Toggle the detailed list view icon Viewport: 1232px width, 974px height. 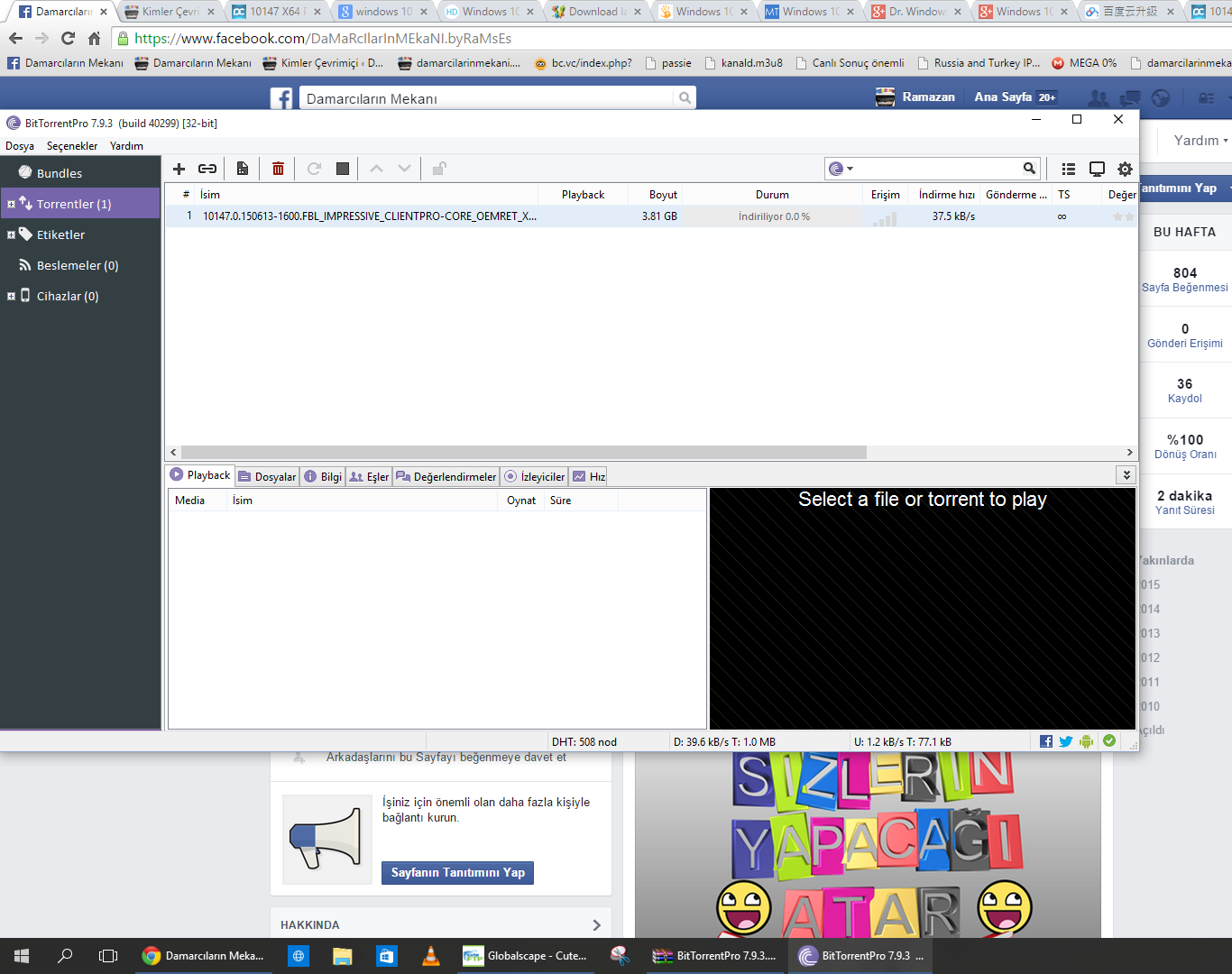[1069, 169]
